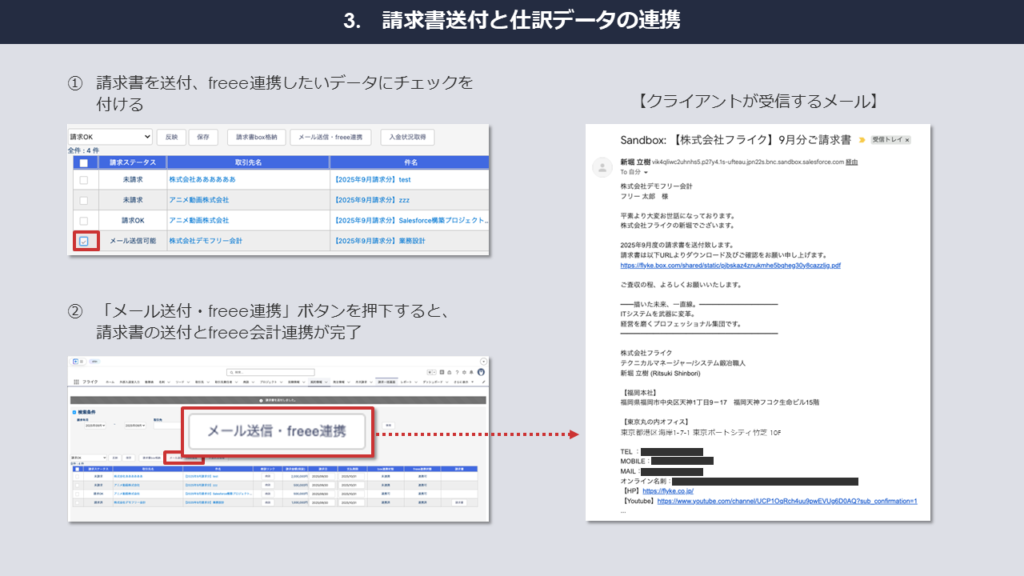Click the 反映 button
Image resolution: width=1024 pixels, height=576 pixels.
[x=171, y=137]
